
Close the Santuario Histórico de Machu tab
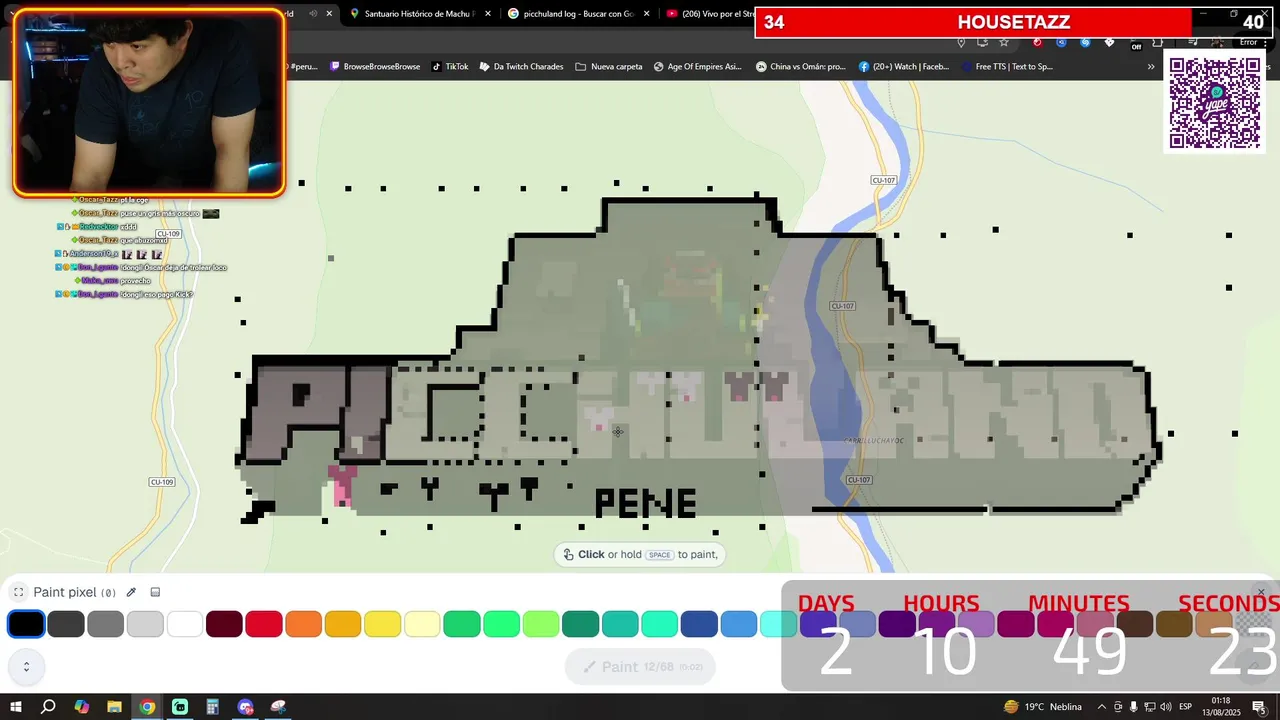click(488, 14)
